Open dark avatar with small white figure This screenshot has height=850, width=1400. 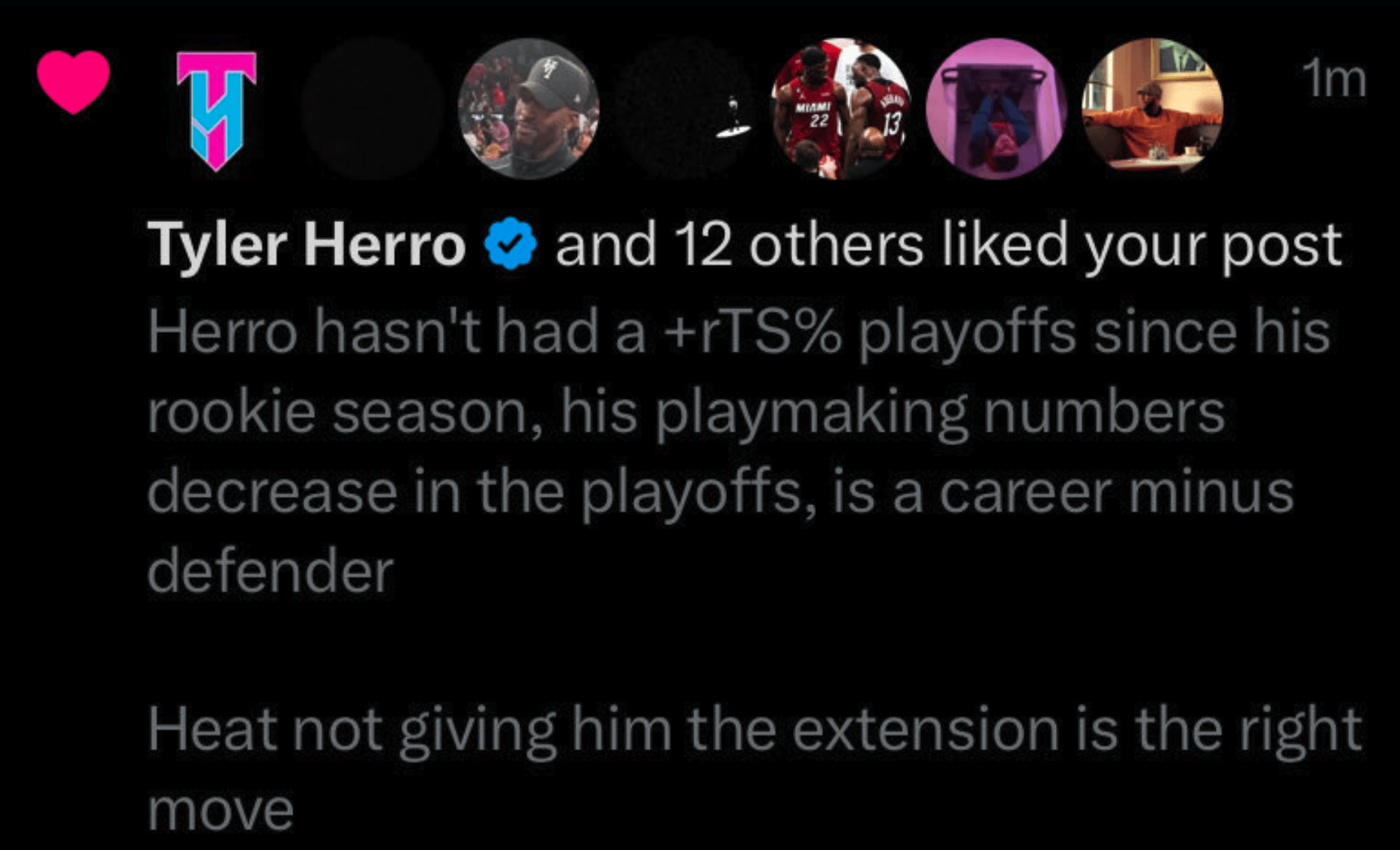(685, 109)
